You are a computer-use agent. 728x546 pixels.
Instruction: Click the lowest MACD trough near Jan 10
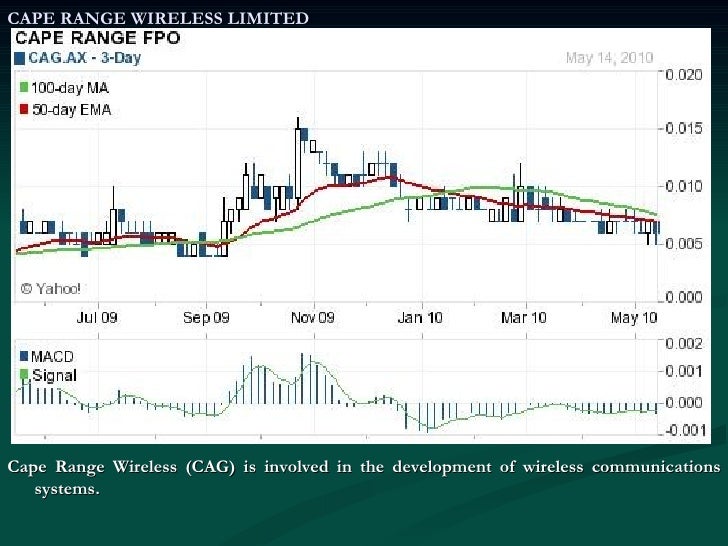click(x=428, y=418)
